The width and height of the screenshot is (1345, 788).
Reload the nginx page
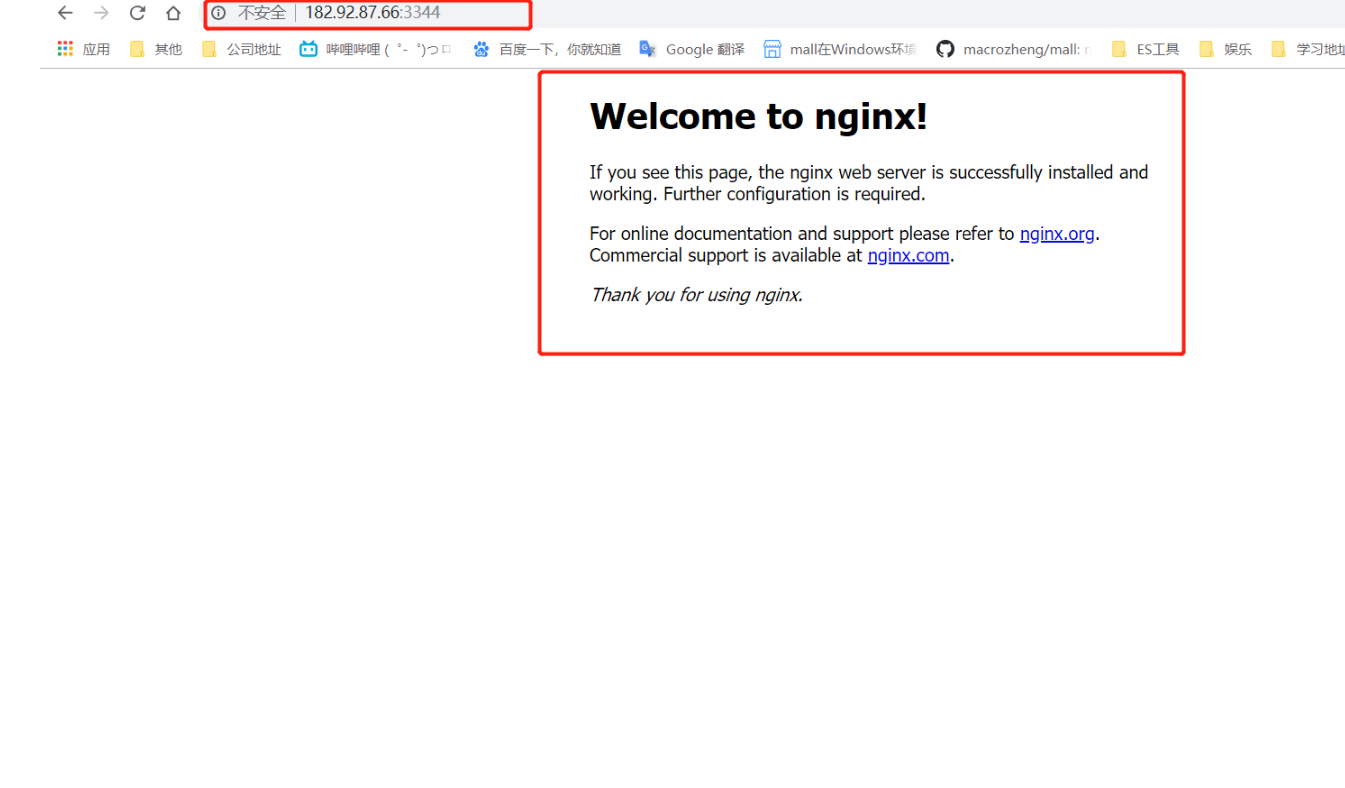[137, 13]
